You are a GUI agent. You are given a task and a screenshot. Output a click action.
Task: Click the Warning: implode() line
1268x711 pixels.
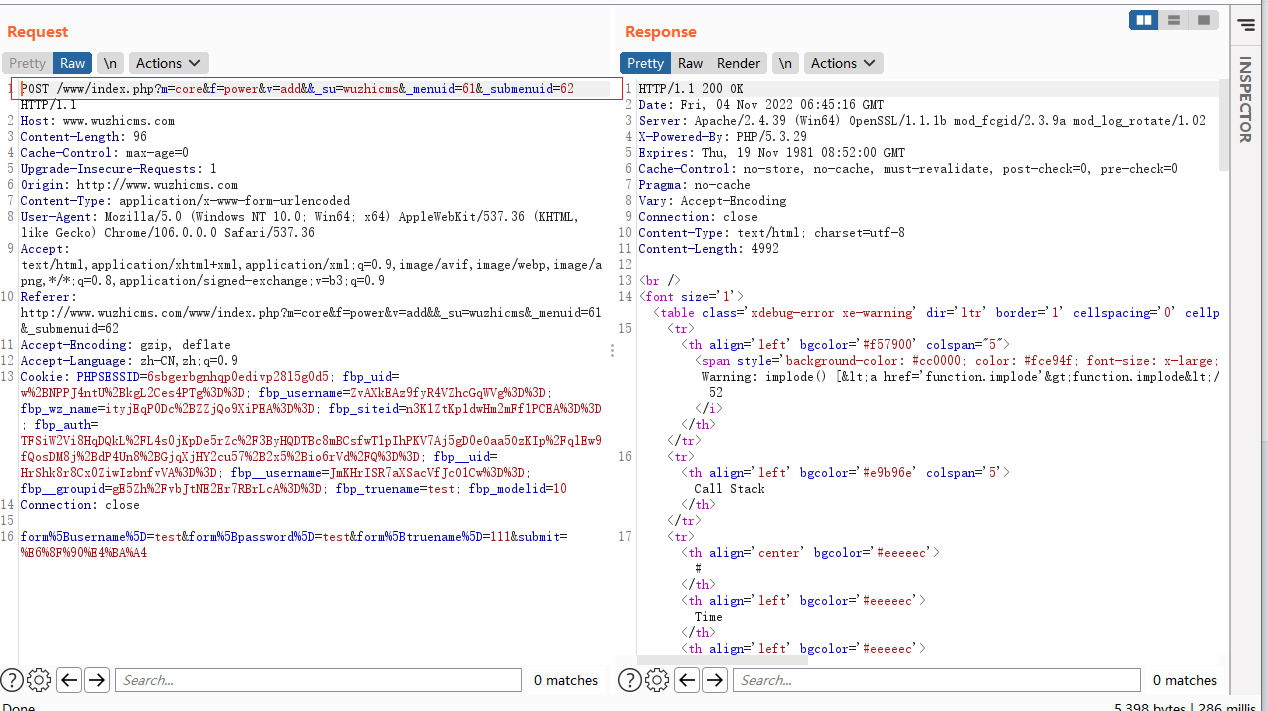960,377
